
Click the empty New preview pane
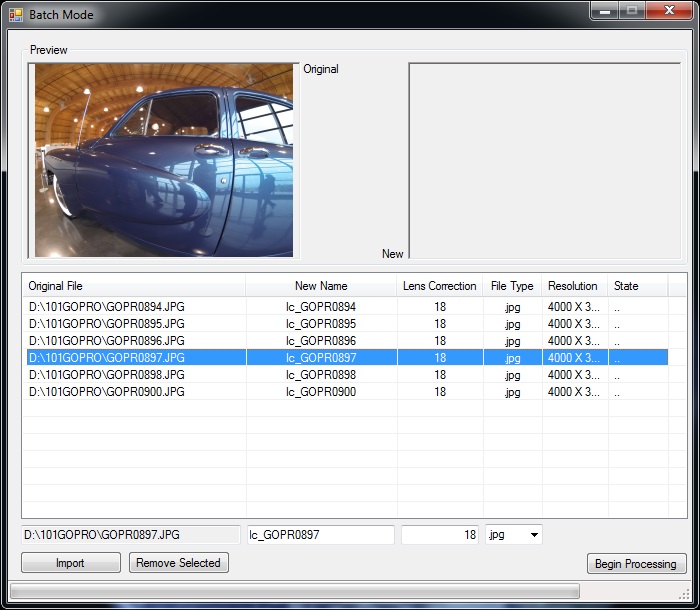pyautogui.click(x=545, y=160)
